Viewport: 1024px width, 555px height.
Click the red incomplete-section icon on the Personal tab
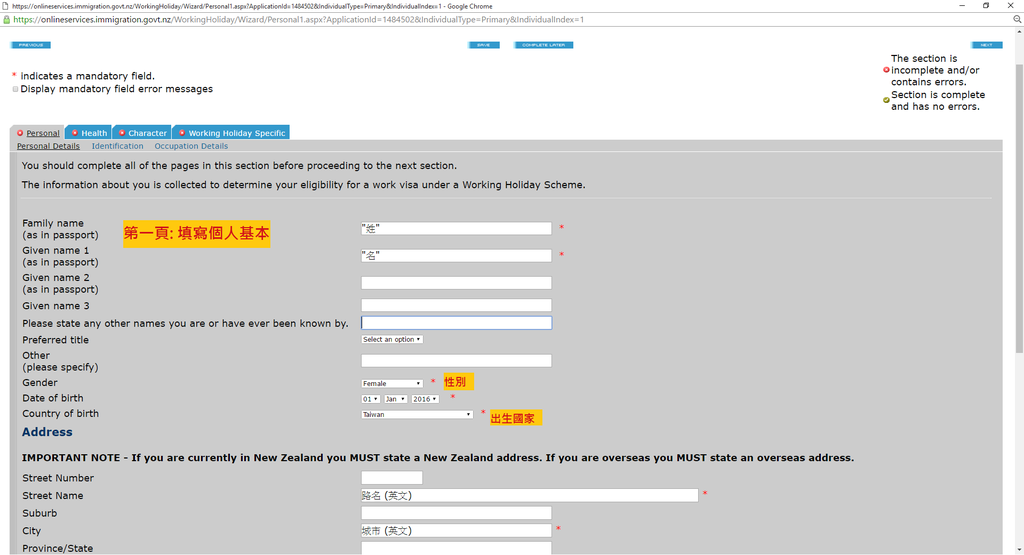(x=20, y=133)
